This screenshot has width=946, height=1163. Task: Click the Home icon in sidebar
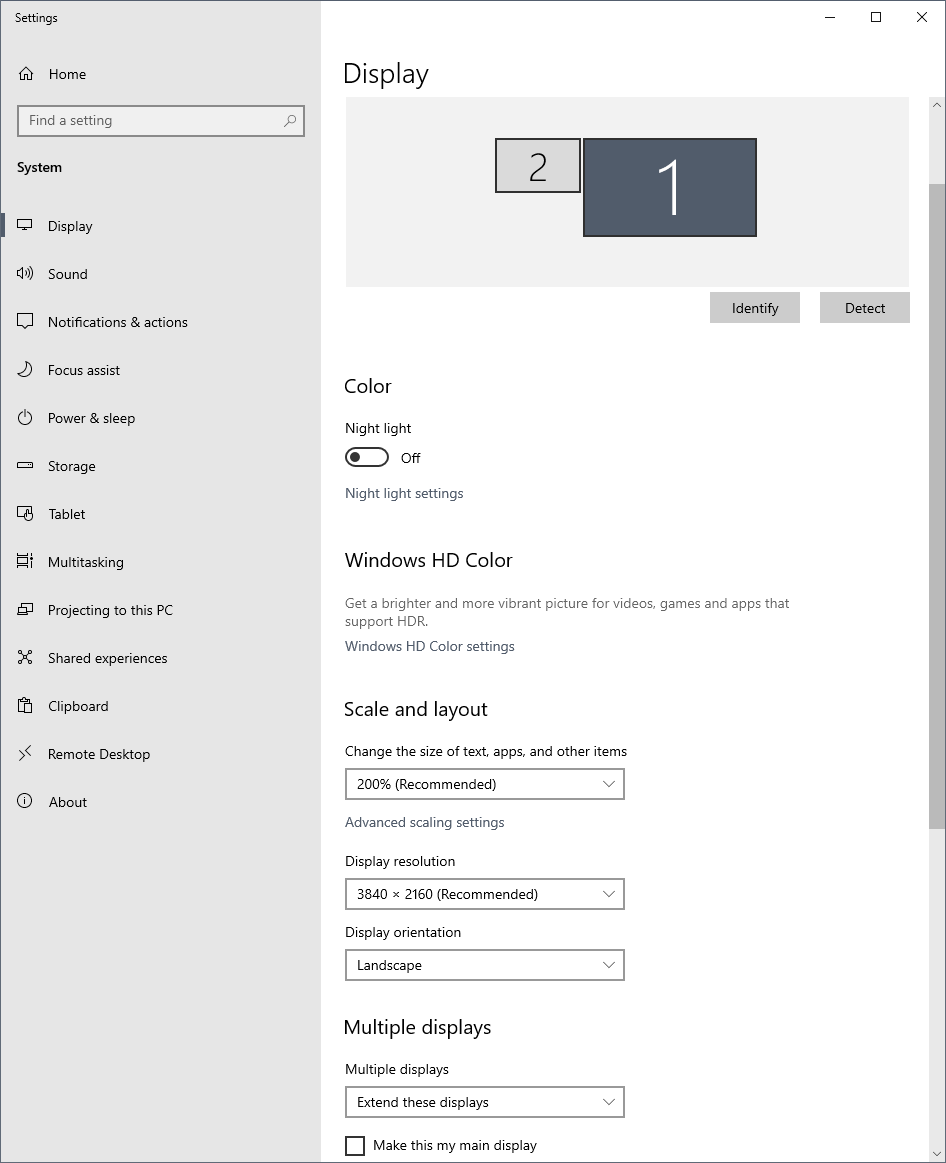pos(26,73)
